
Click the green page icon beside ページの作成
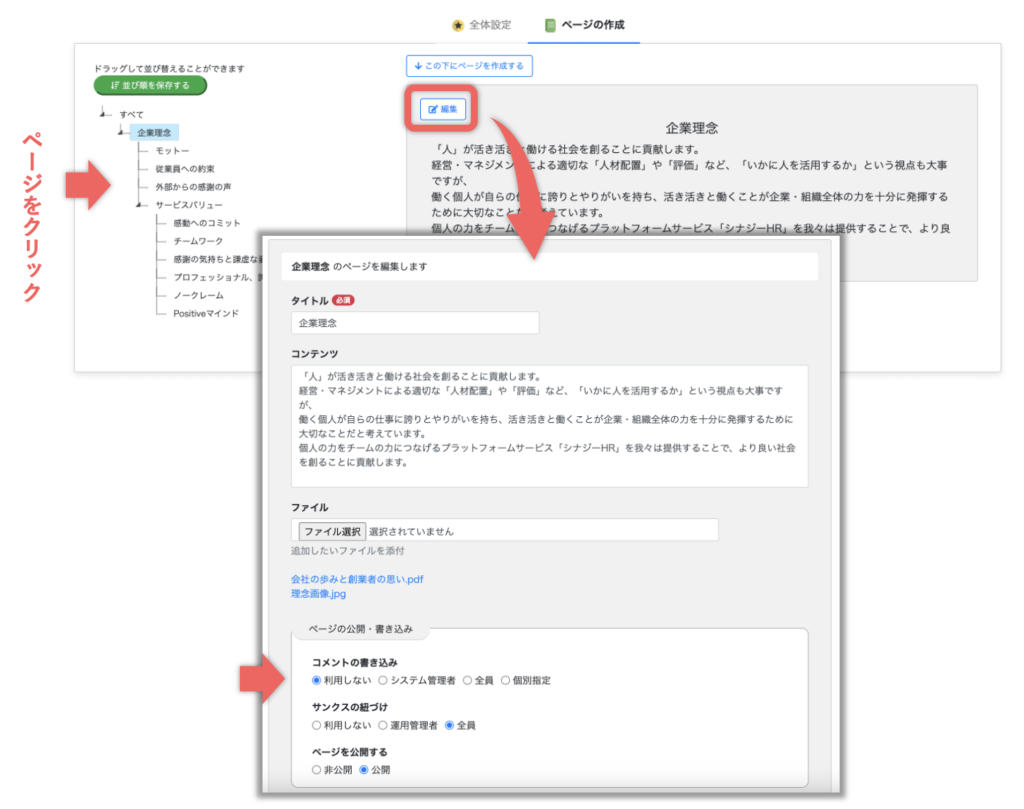point(549,25)
